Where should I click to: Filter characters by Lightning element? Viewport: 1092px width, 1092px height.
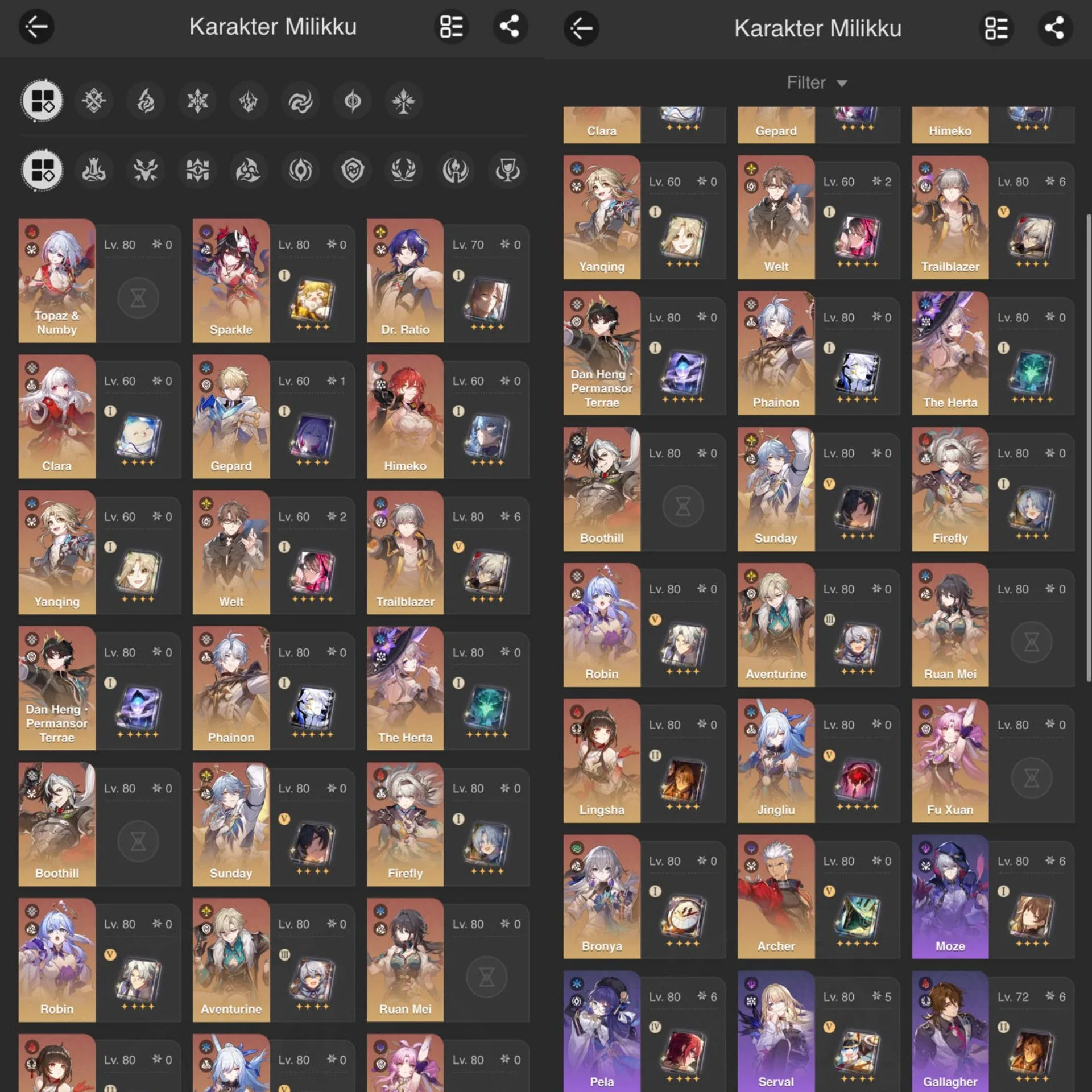click(249, 101)
